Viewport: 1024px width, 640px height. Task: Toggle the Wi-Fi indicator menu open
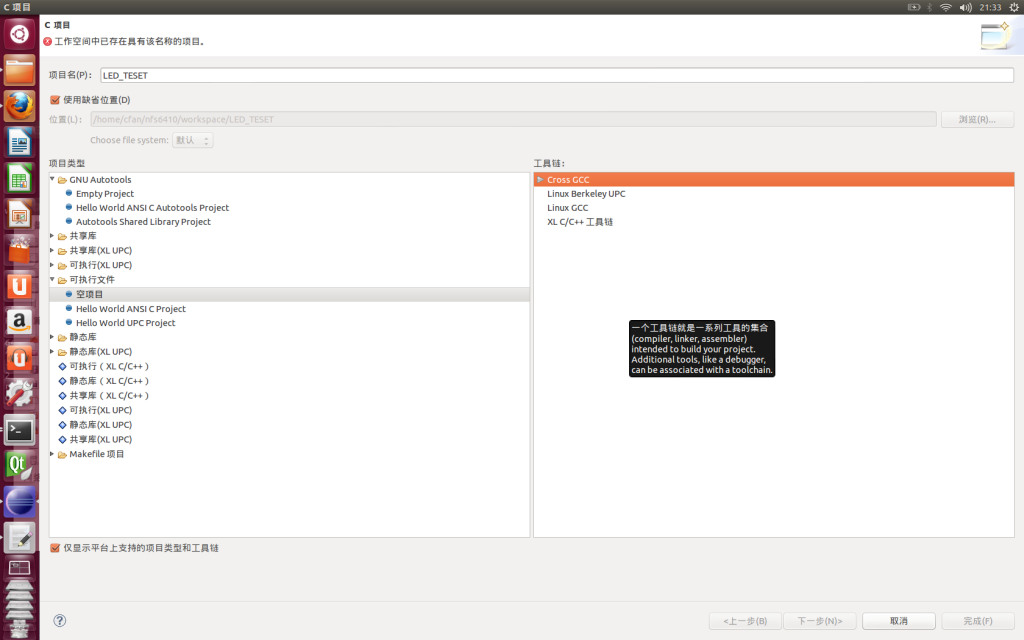944,7
